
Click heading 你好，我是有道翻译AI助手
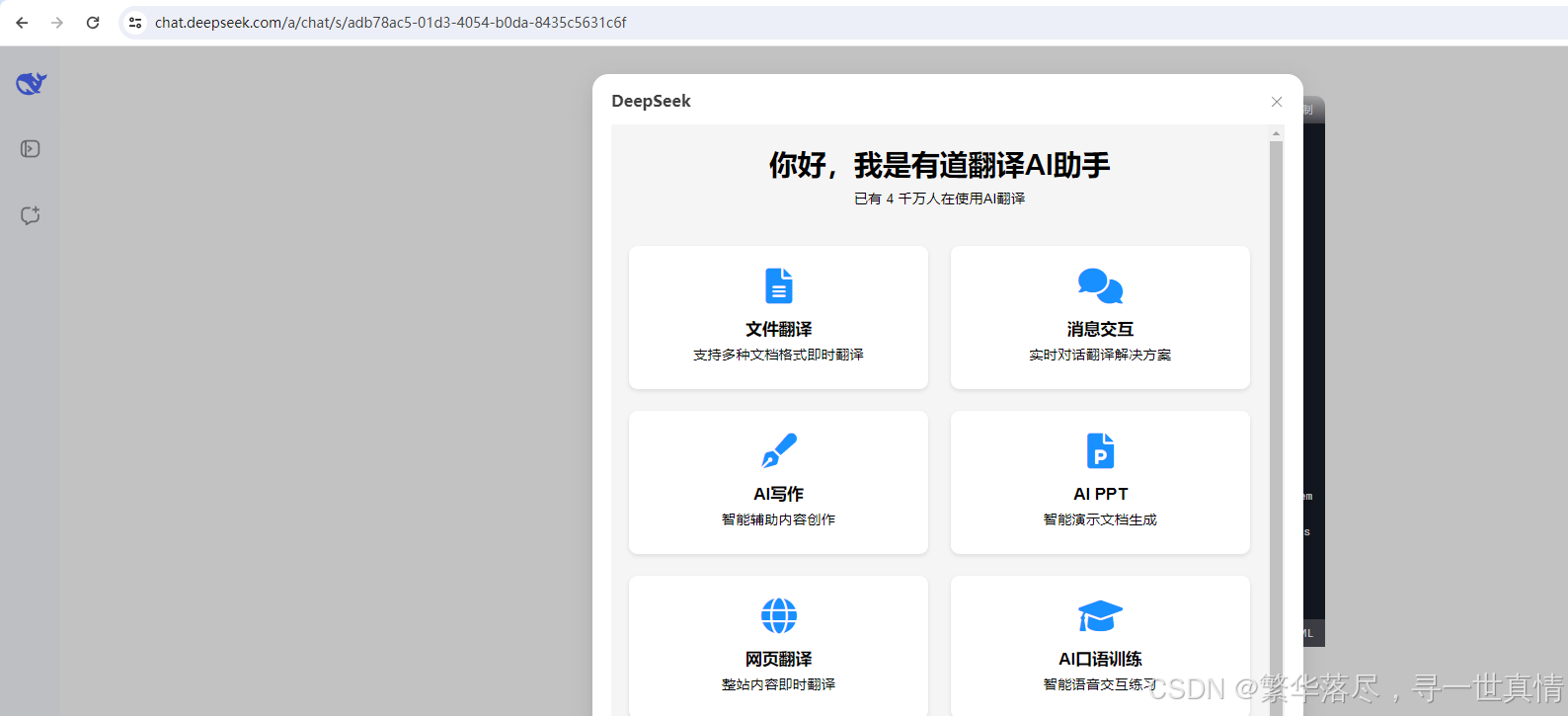pos(939,165)
